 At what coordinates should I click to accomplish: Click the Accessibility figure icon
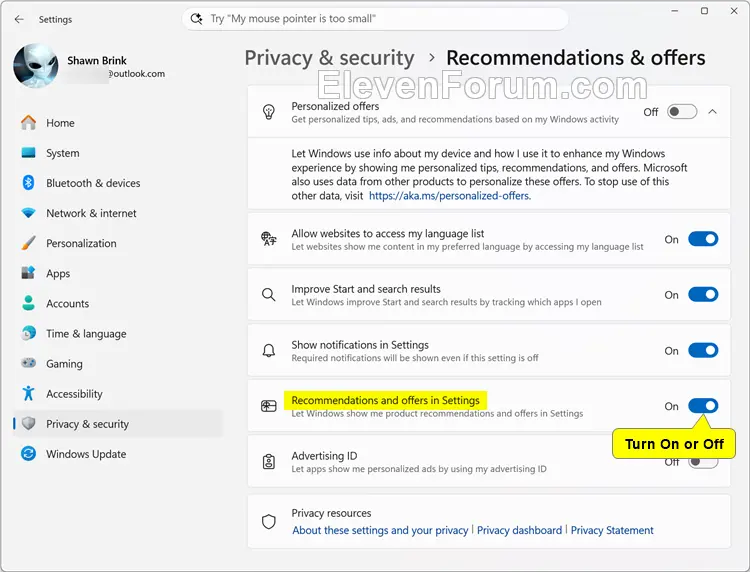tap(29, 393)
